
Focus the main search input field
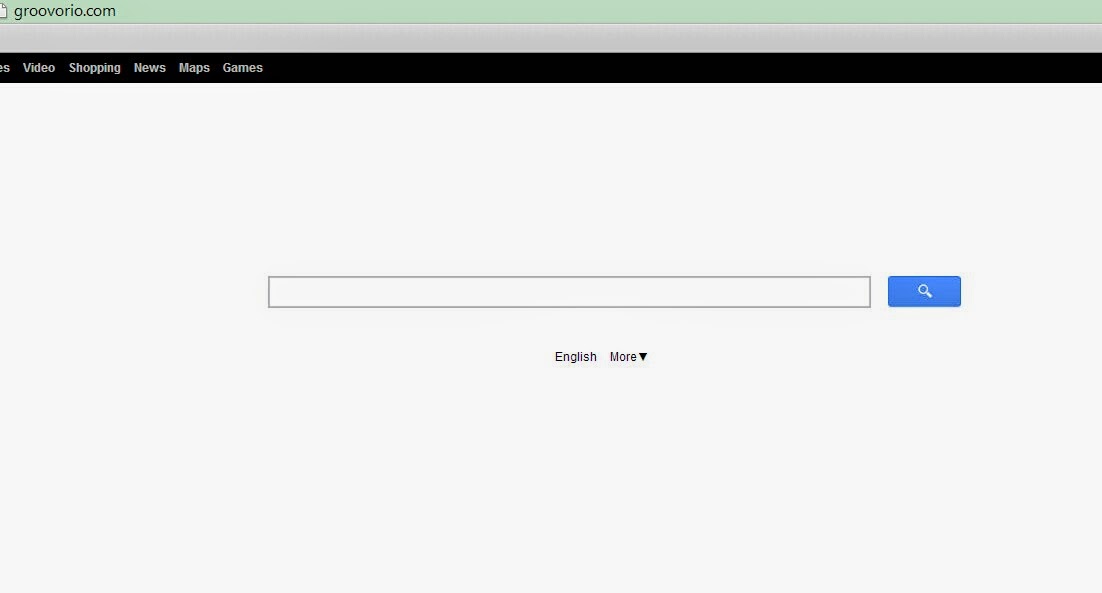569,292
